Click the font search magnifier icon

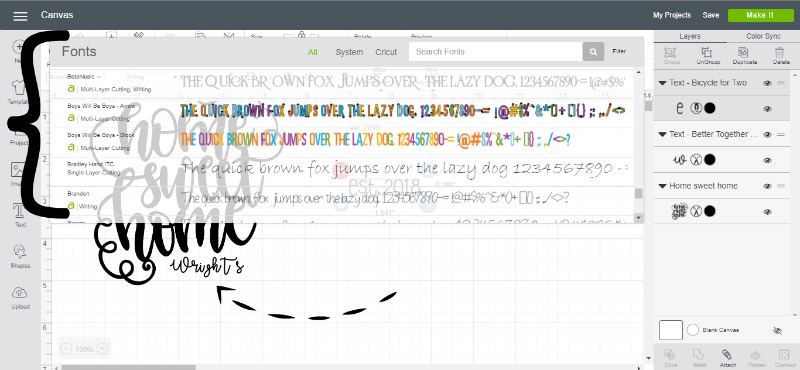593,52
